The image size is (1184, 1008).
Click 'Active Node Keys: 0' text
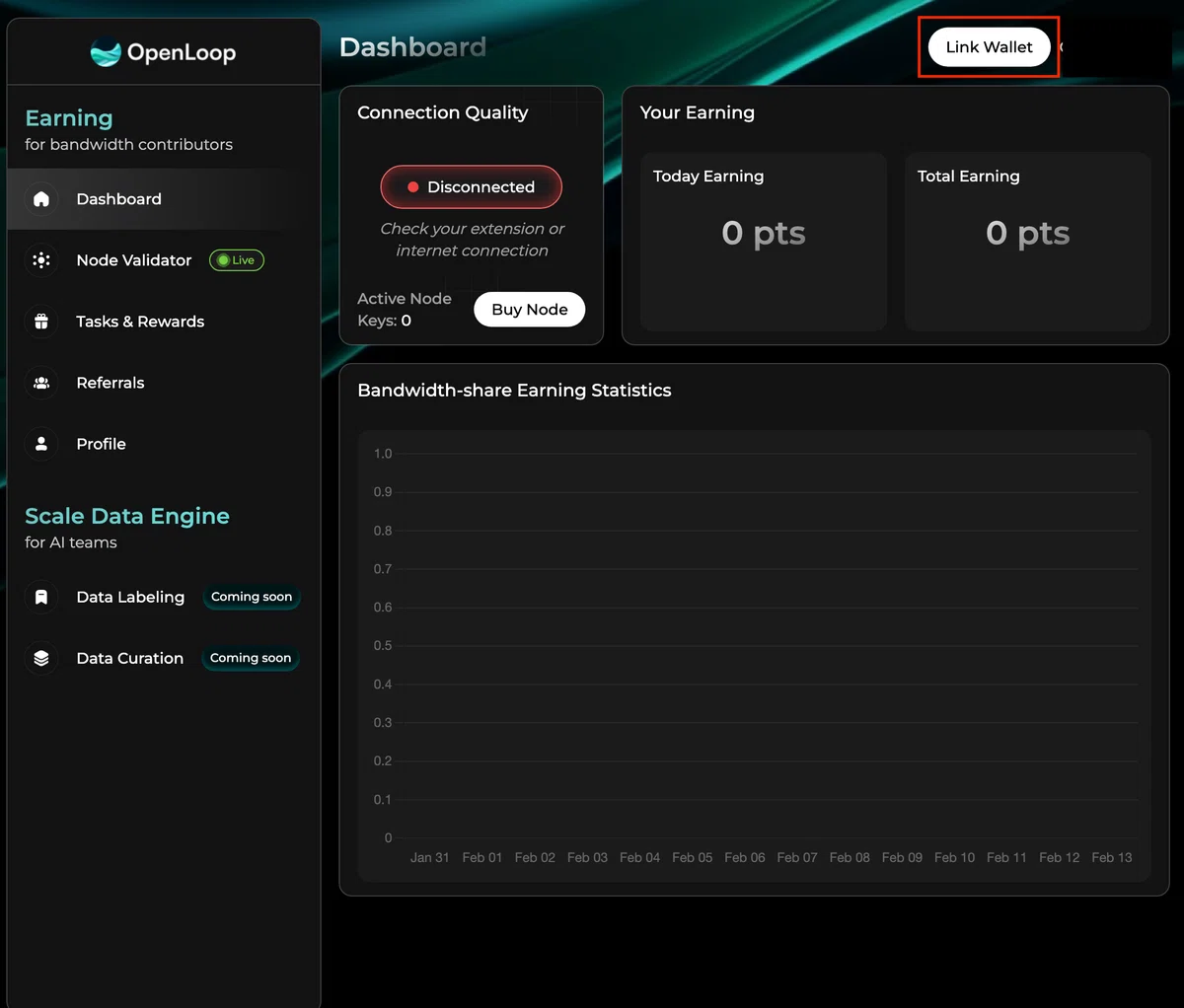tap(405, 310)
